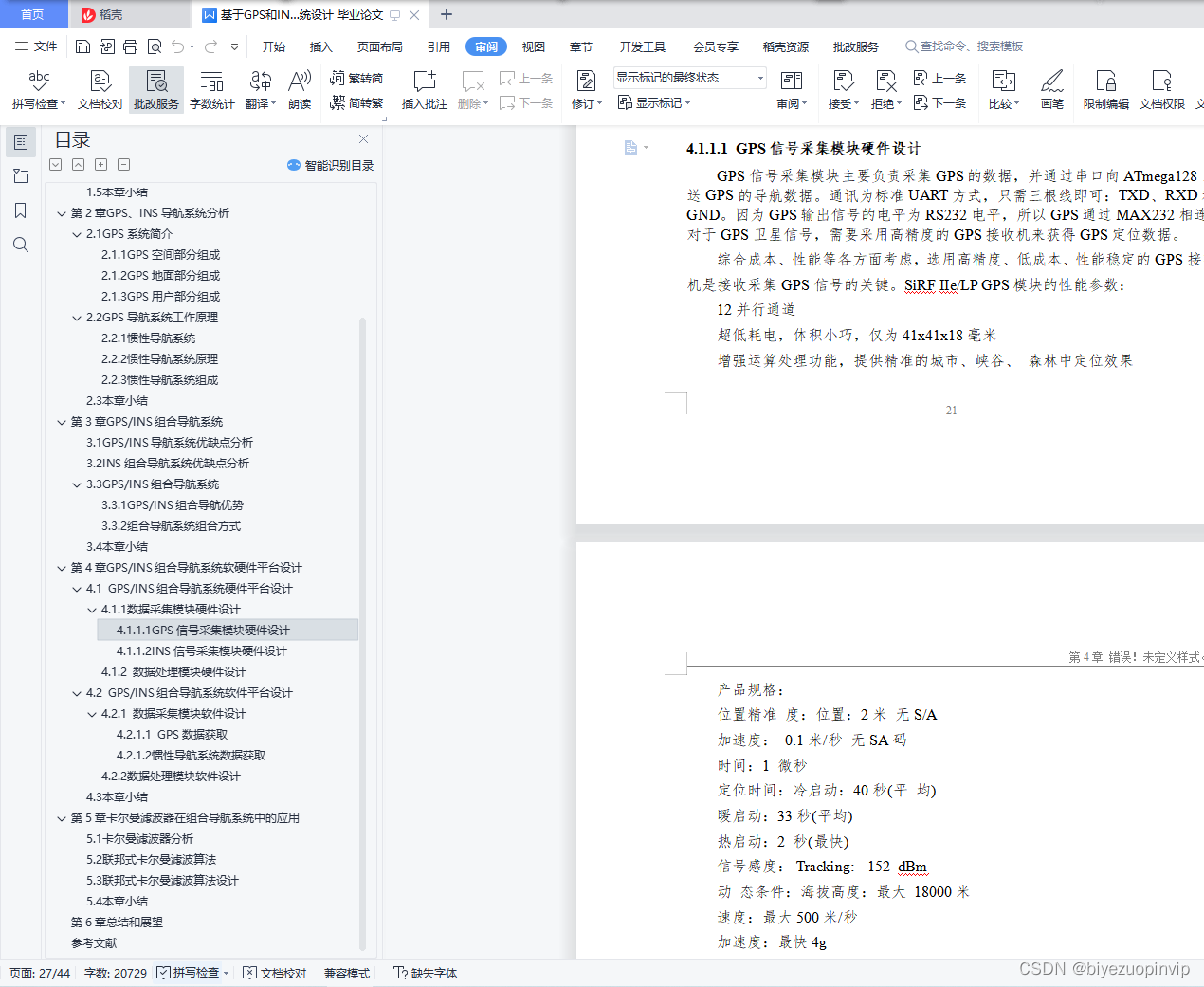Open the 画笔 annotation brush tool
The width and height of the screenshot is (1204, 987).
pyautogui.click(x=1052, y=90)
